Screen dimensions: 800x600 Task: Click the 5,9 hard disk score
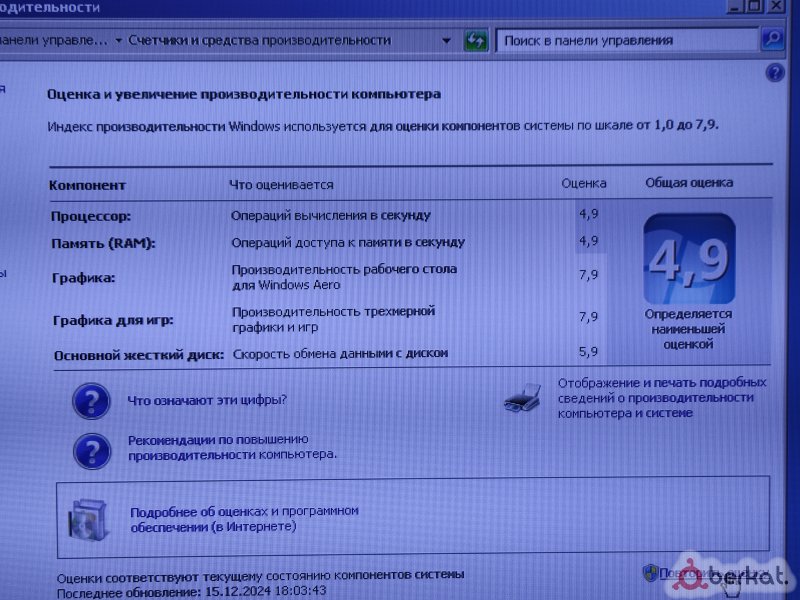coord(588,352)
